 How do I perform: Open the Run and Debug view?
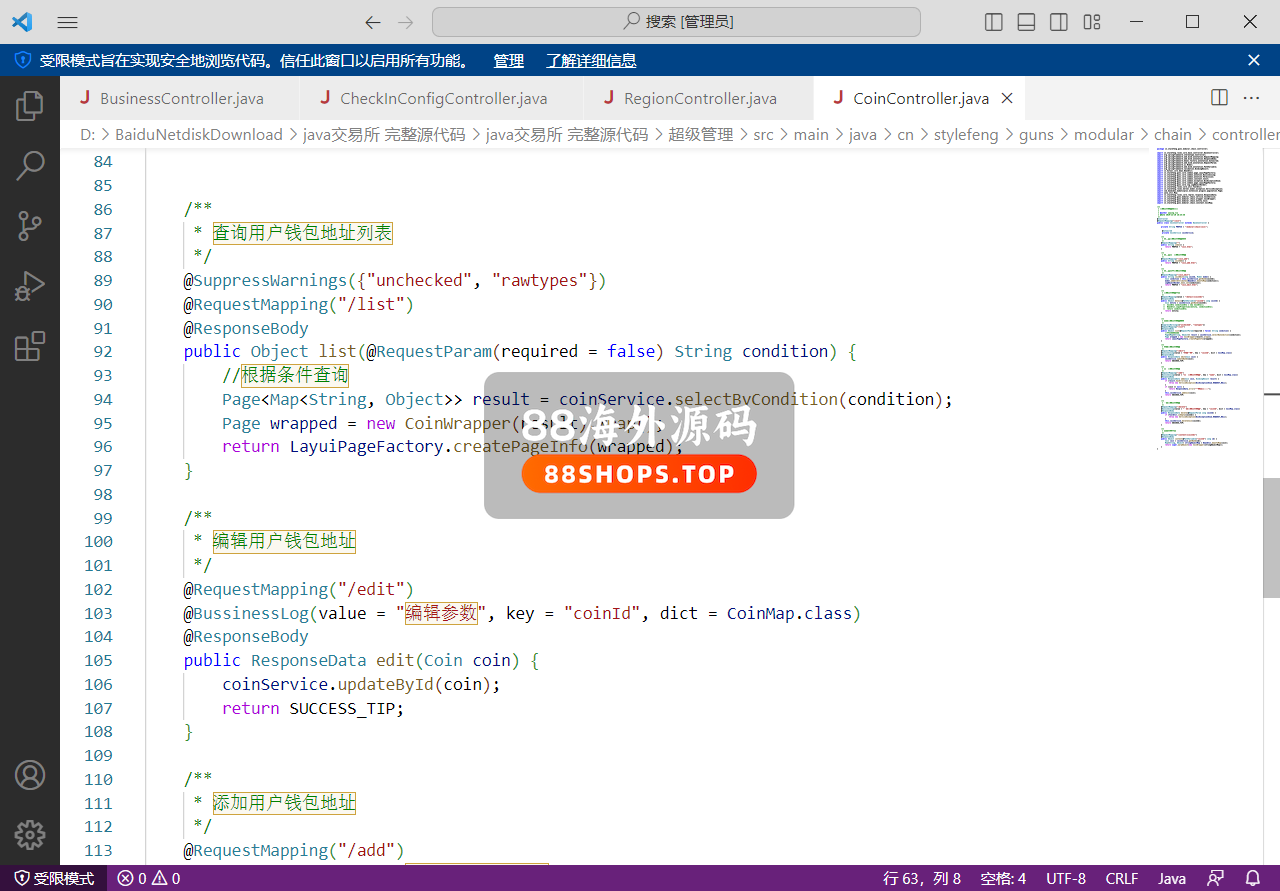(30, 287)
